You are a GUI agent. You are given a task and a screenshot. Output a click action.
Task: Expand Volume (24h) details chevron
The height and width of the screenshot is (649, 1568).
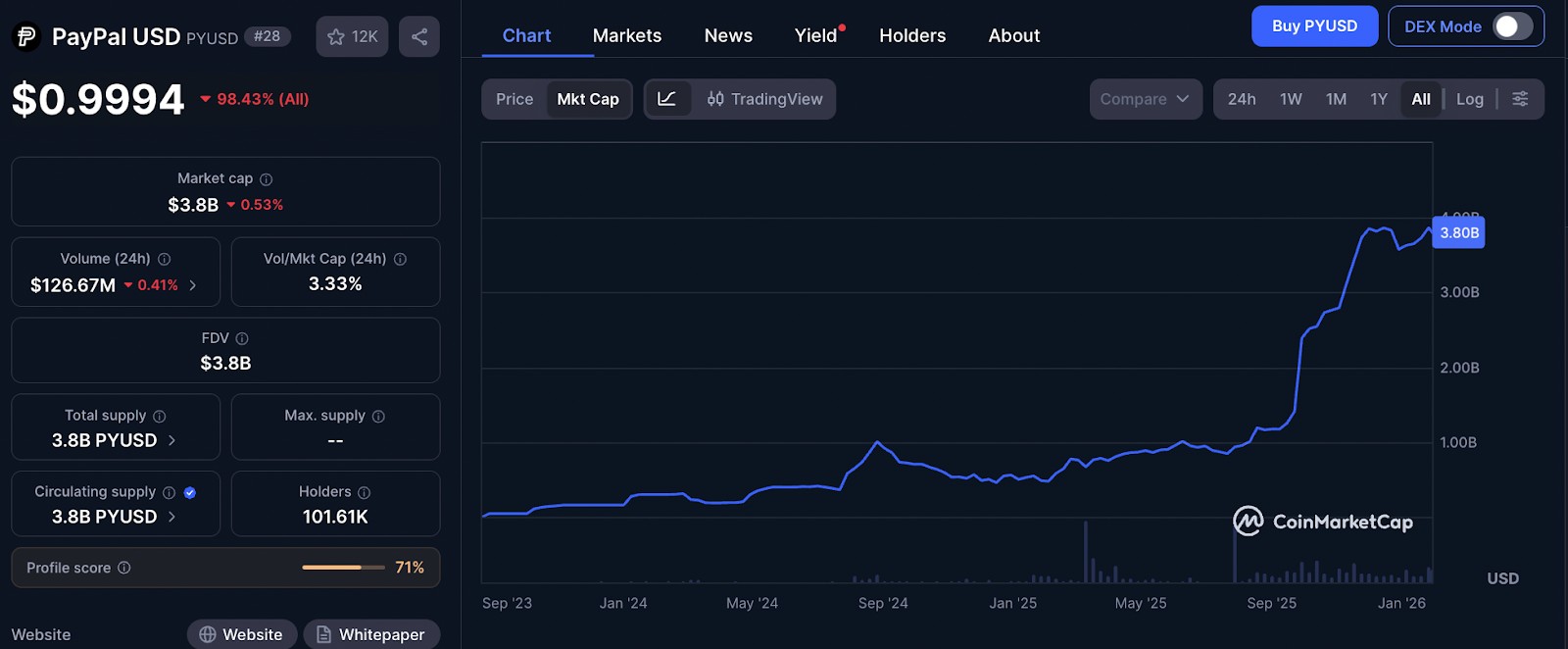click(192, 285)
